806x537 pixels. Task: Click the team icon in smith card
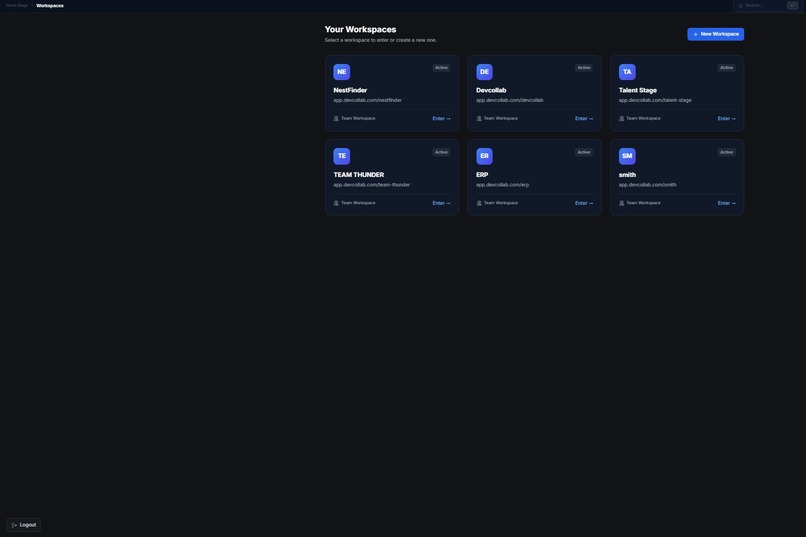[621, 203]
